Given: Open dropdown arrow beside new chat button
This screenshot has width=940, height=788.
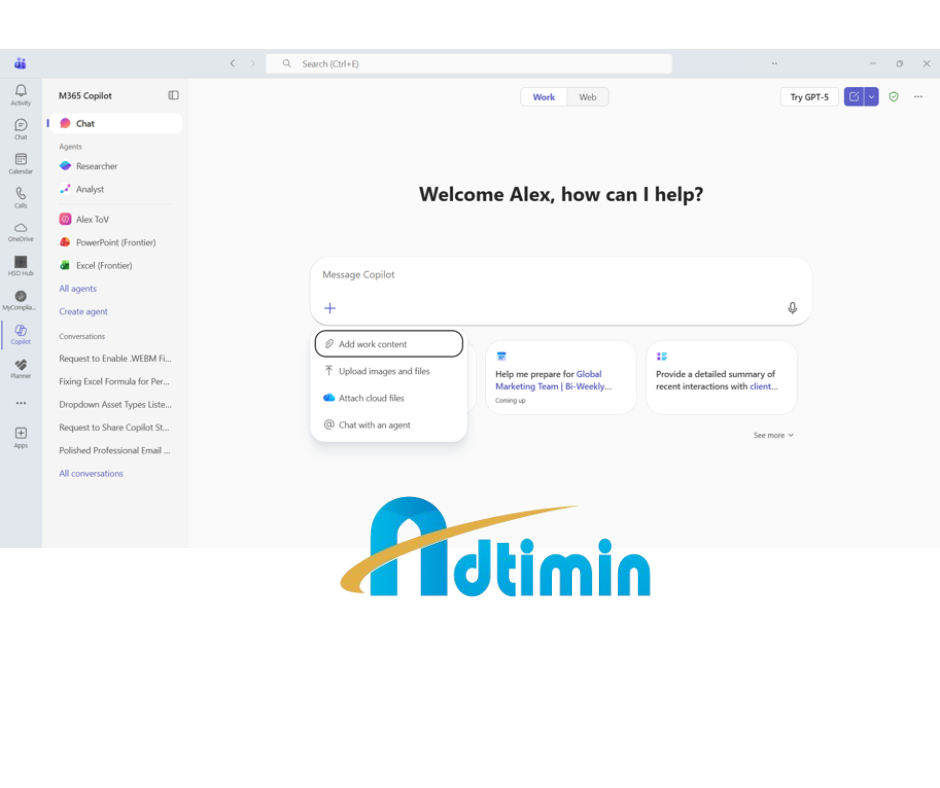Looking at the screenshot, I should coord(871,97).
